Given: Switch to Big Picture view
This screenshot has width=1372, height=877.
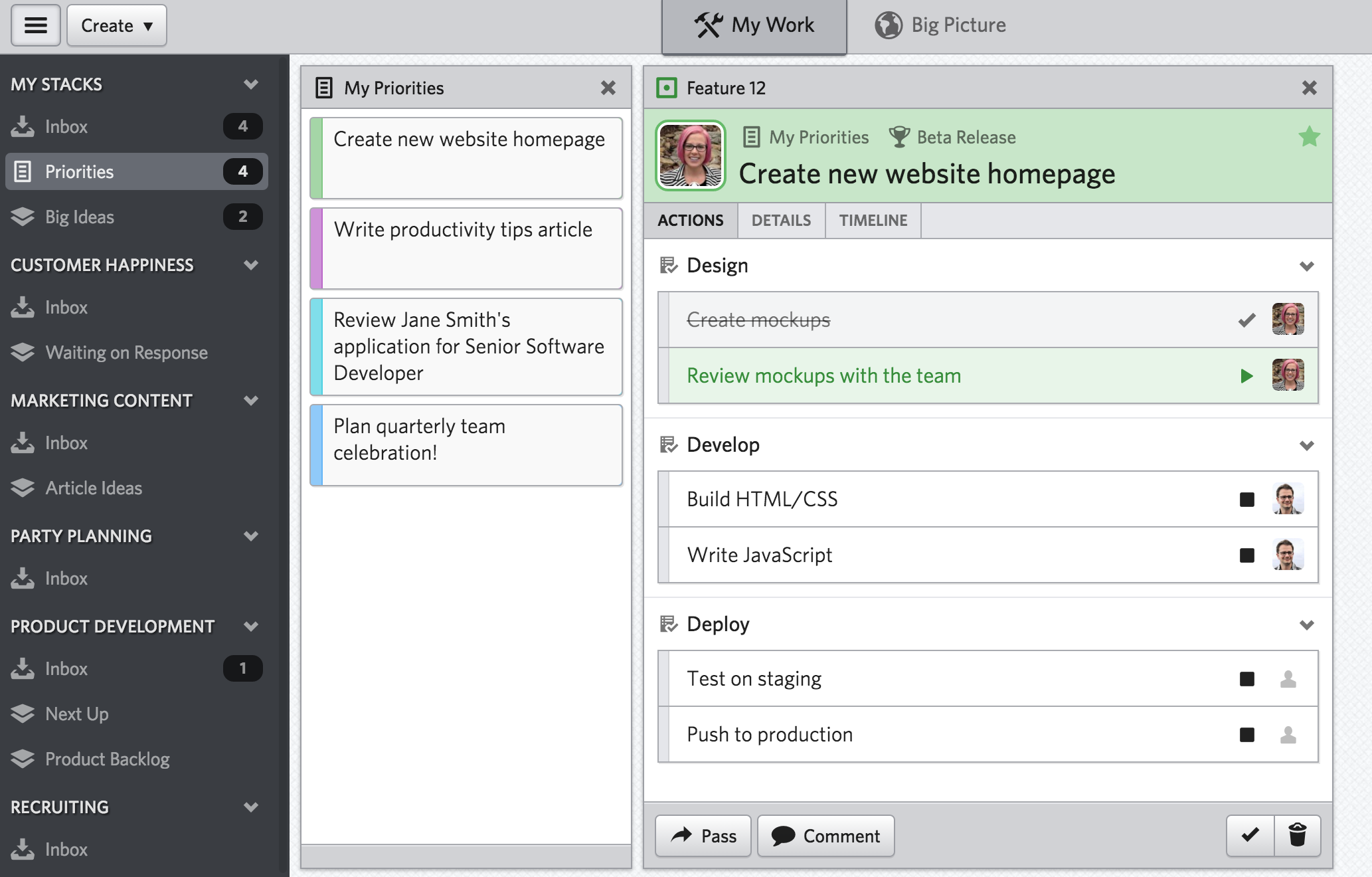Looking at the screenshot, I should pos(940,25).
